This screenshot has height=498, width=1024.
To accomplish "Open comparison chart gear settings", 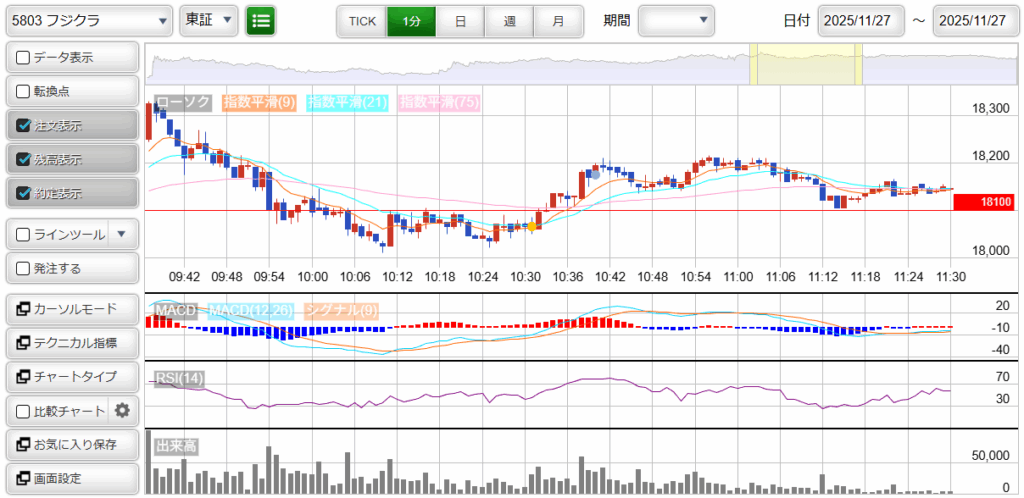I will click(123, 410).
